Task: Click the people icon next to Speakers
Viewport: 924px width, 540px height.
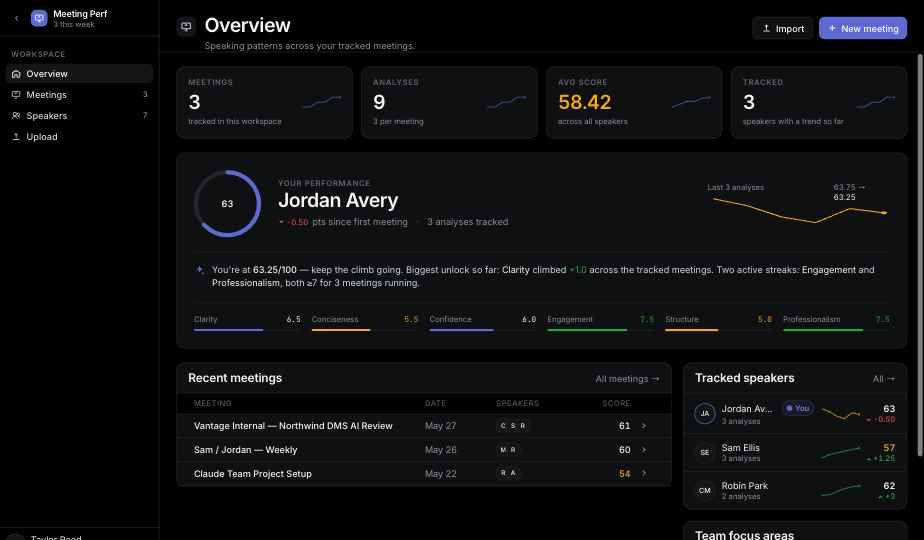Action: (x=16, y=116)
